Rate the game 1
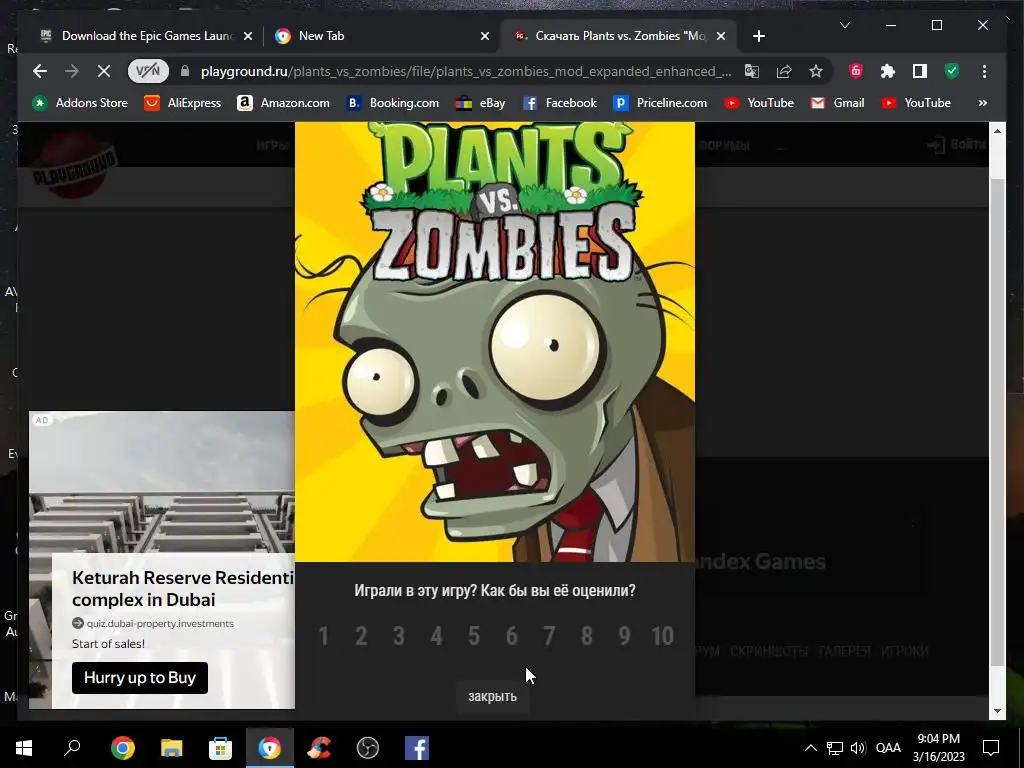 coord(323,636)
